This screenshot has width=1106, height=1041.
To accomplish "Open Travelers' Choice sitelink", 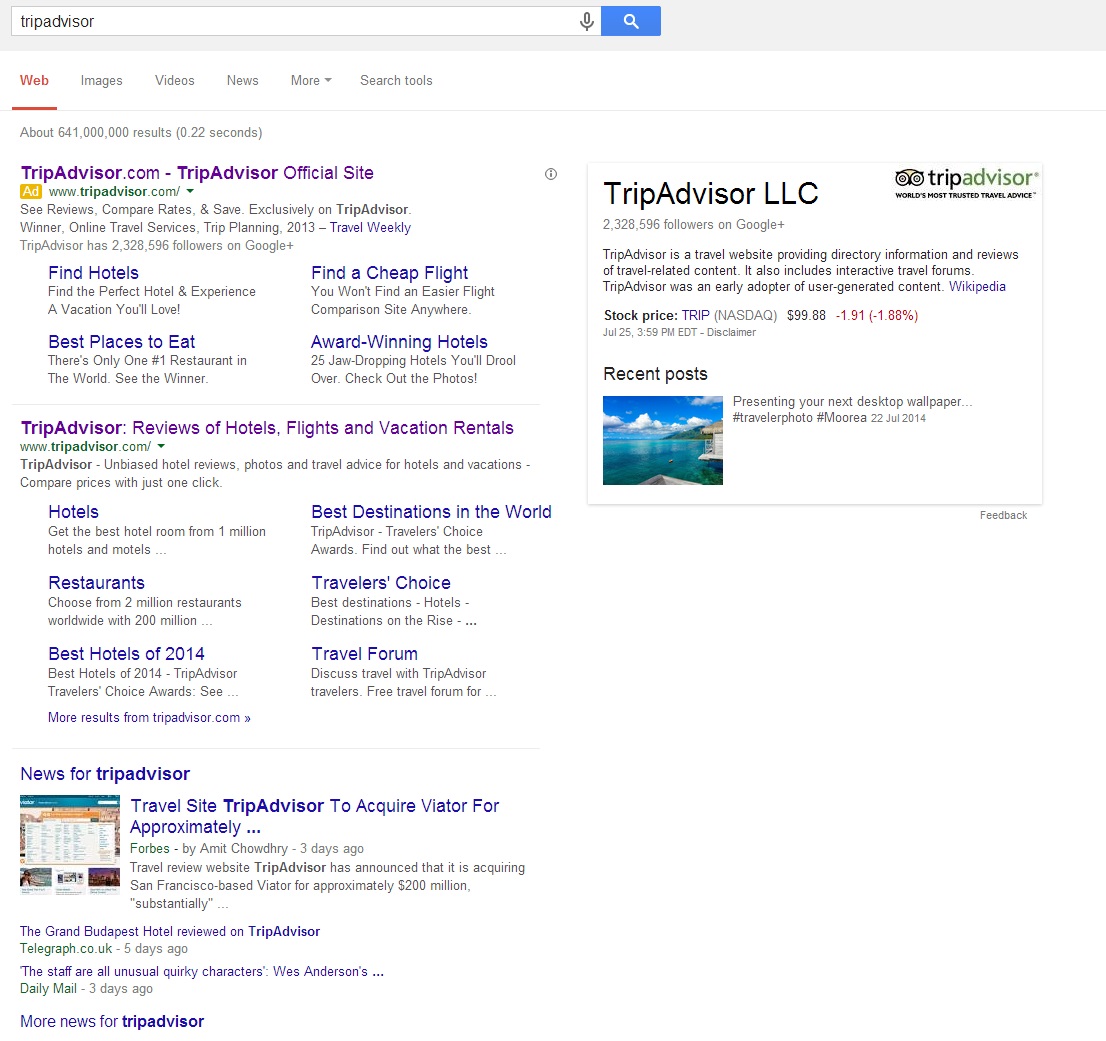I will tap(381, 583).
